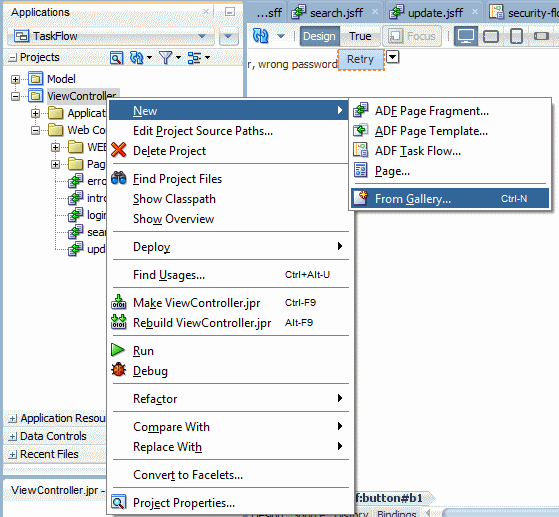Click the red Debug bug icon
Image resolution: width=559 pixels, height=517 pixels.
119,370
